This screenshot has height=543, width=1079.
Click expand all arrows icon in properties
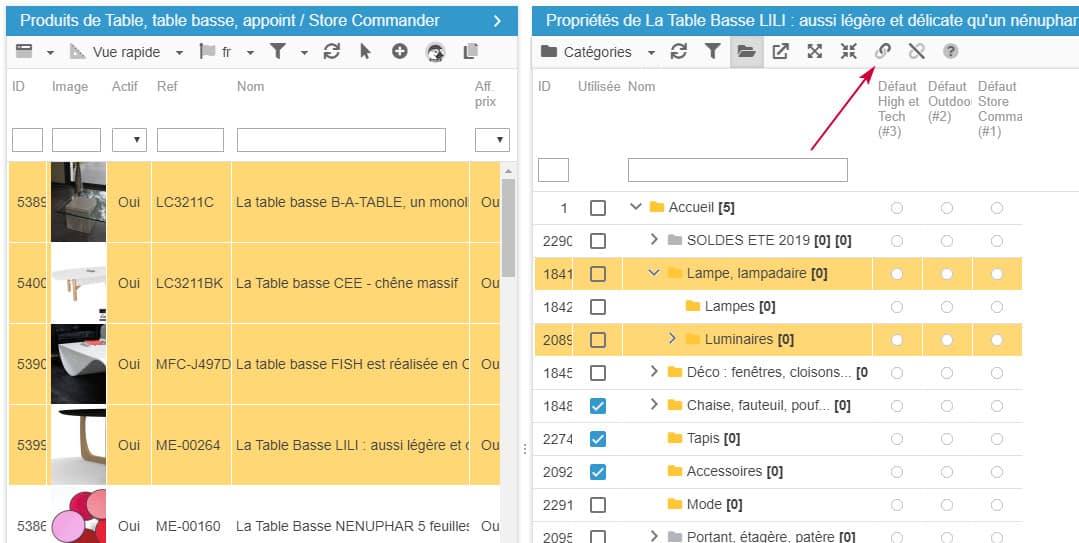click(x=815, y=52)
